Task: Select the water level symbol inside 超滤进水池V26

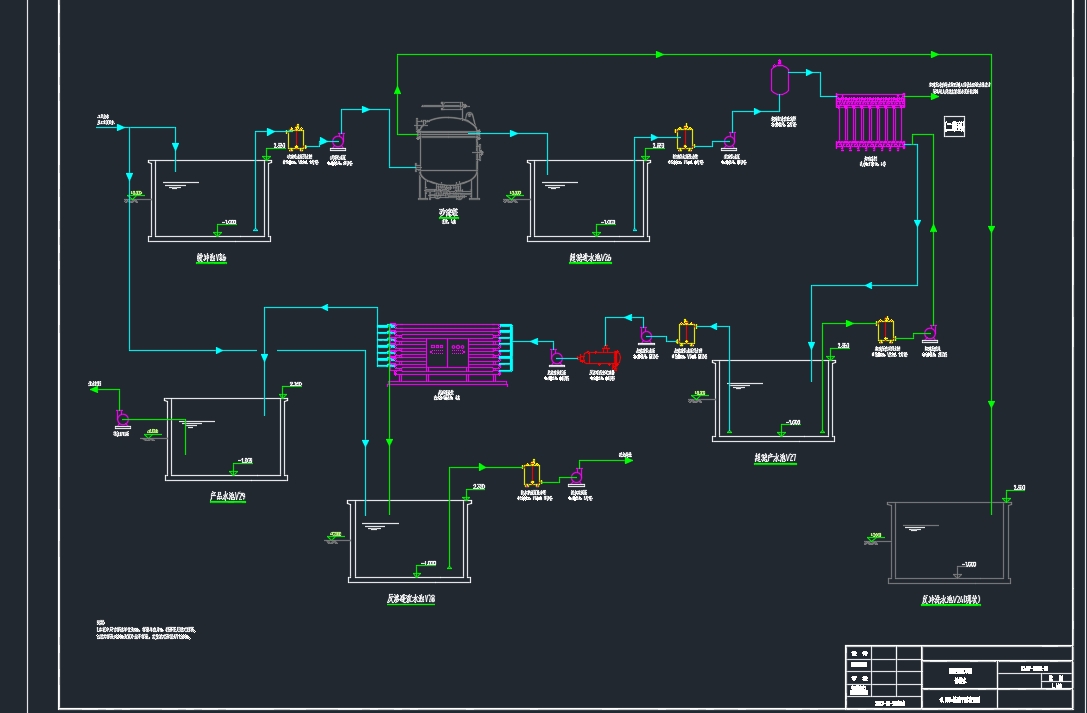Action: point(559,185)
